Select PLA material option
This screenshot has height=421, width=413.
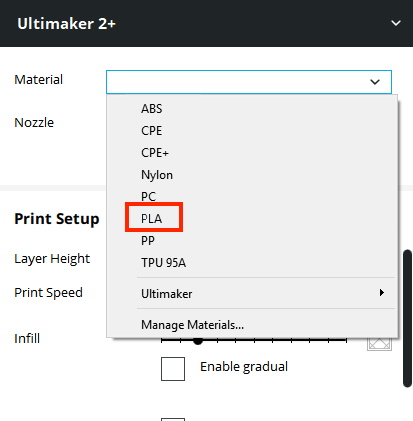point(151,219)
